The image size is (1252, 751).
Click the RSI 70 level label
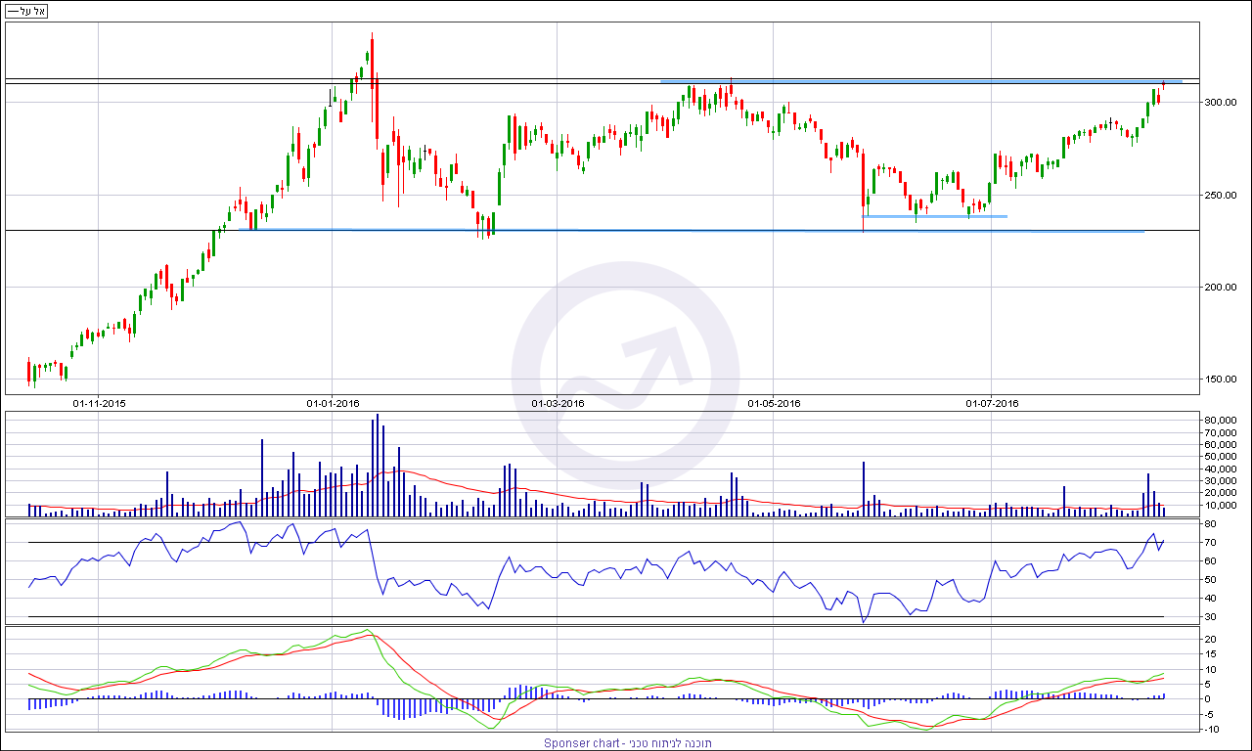pyautogui.click(x=1210, y=542)
